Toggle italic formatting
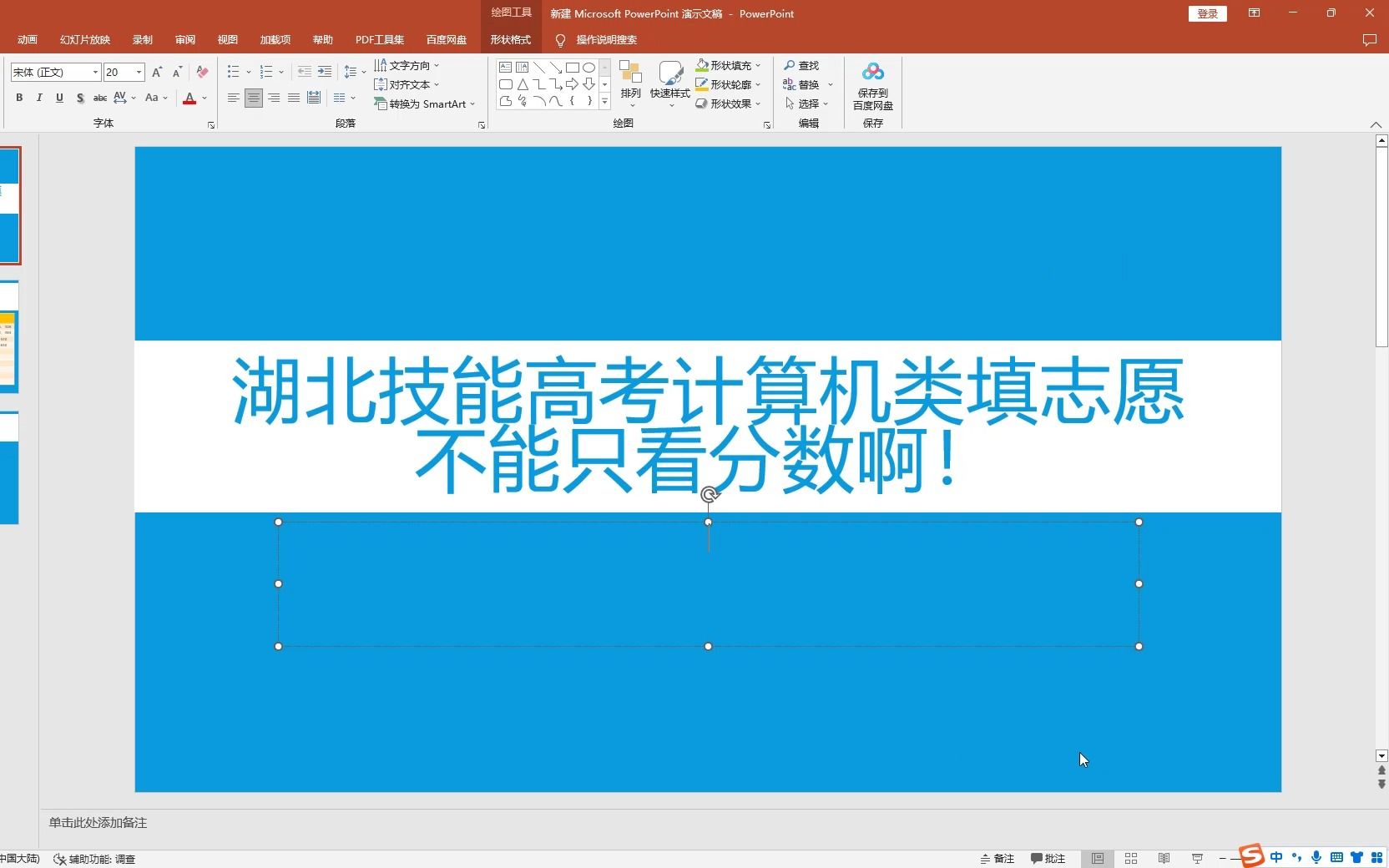Image resolution: width=1389 pixels, height=868 pixels. click(x=39, y=98)
